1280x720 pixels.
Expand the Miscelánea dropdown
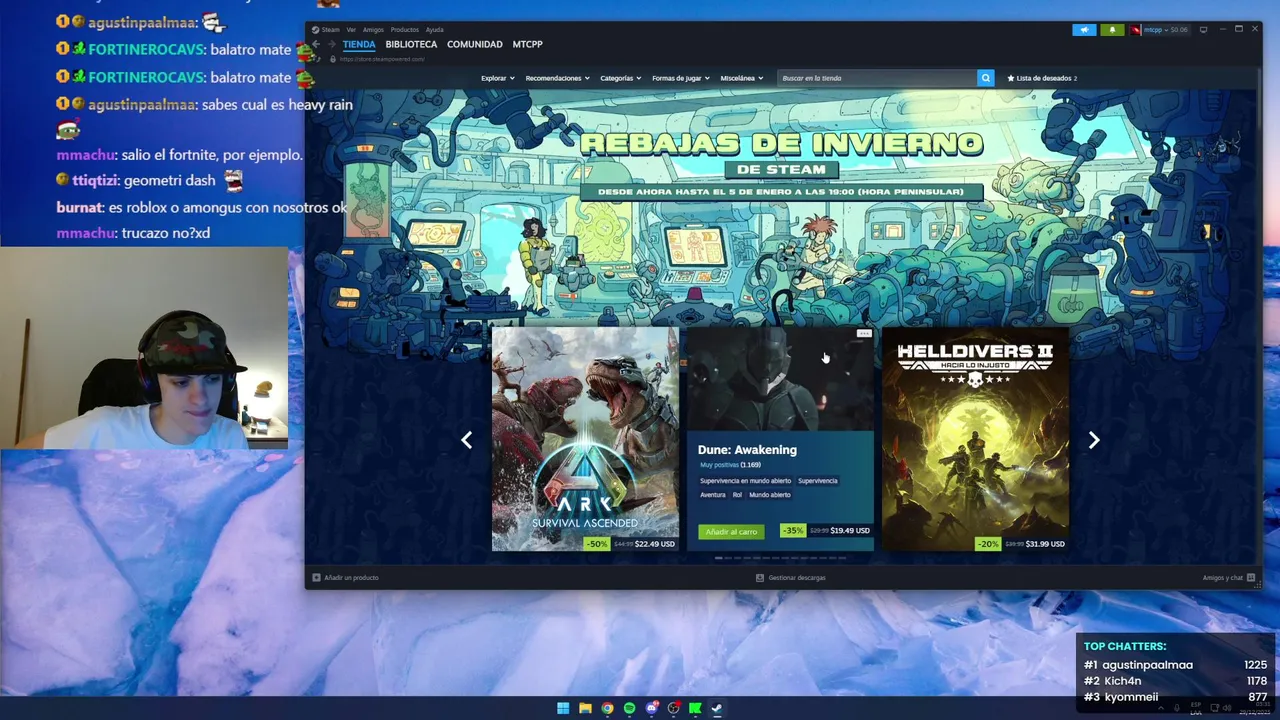[x=742, y=78]
